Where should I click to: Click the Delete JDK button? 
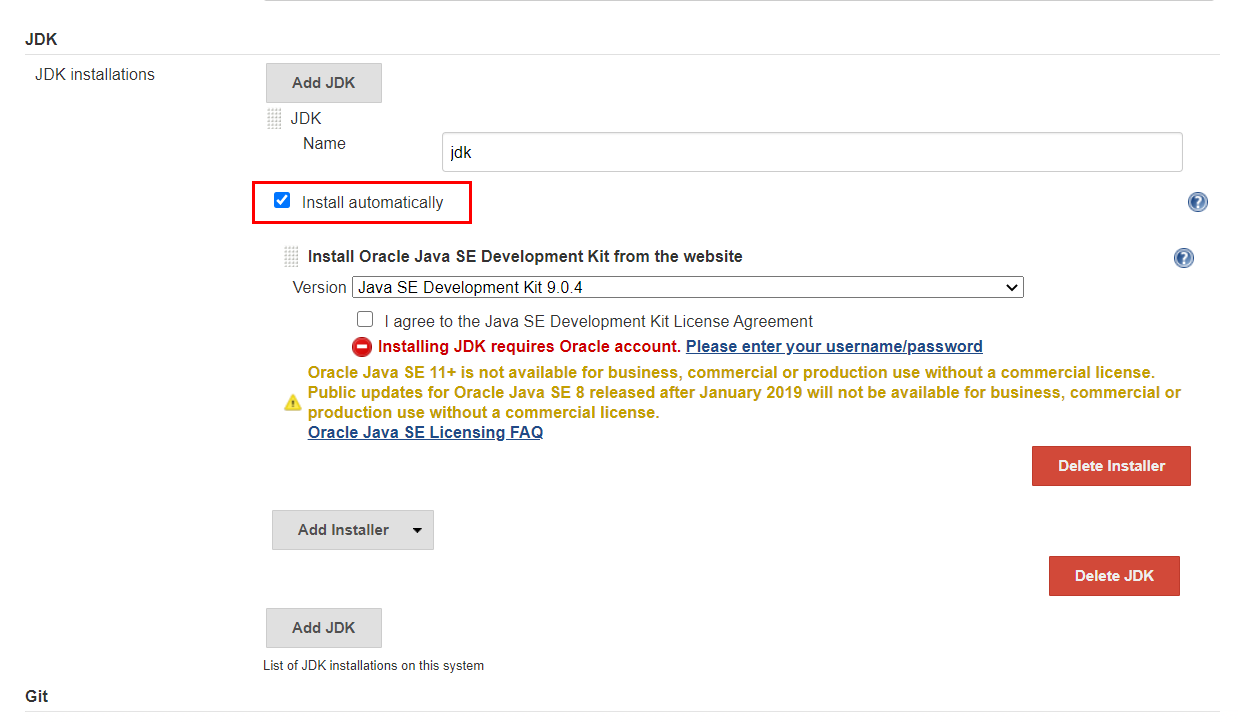coord(1114,576)
